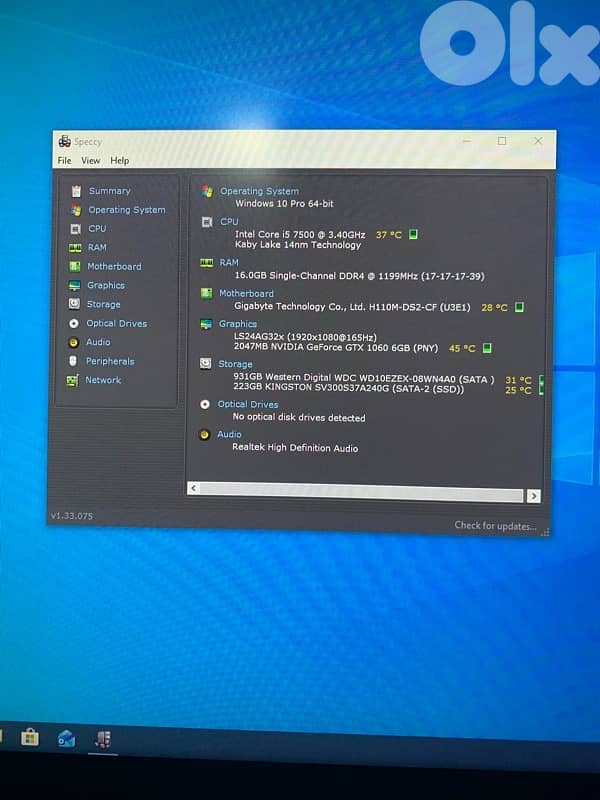This screenshot has height=800, width=600.
Task: Click the Audio speaker sidebar icon
Action: 73,342
